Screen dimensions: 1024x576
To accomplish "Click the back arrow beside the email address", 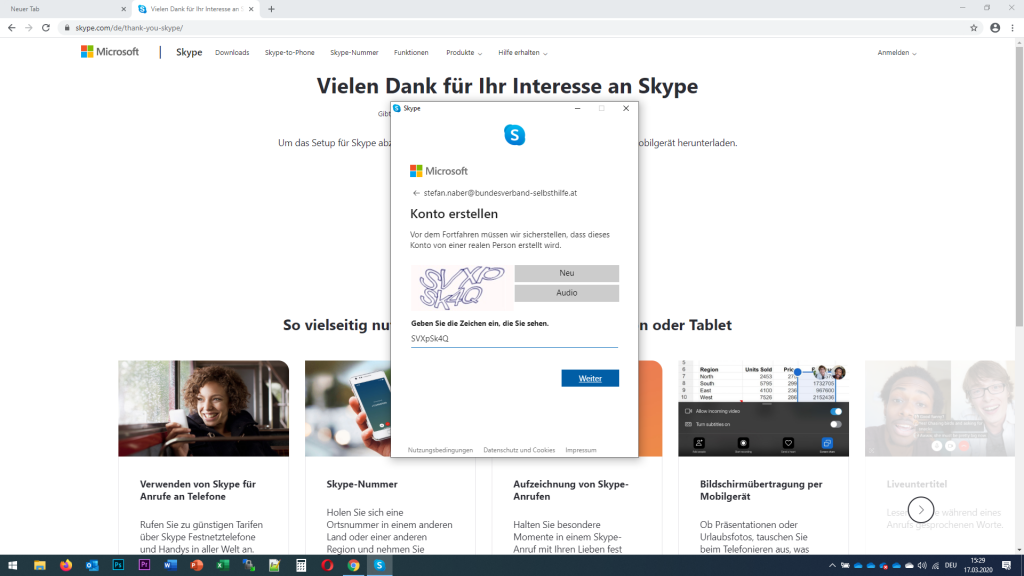I will coord(416,193).
